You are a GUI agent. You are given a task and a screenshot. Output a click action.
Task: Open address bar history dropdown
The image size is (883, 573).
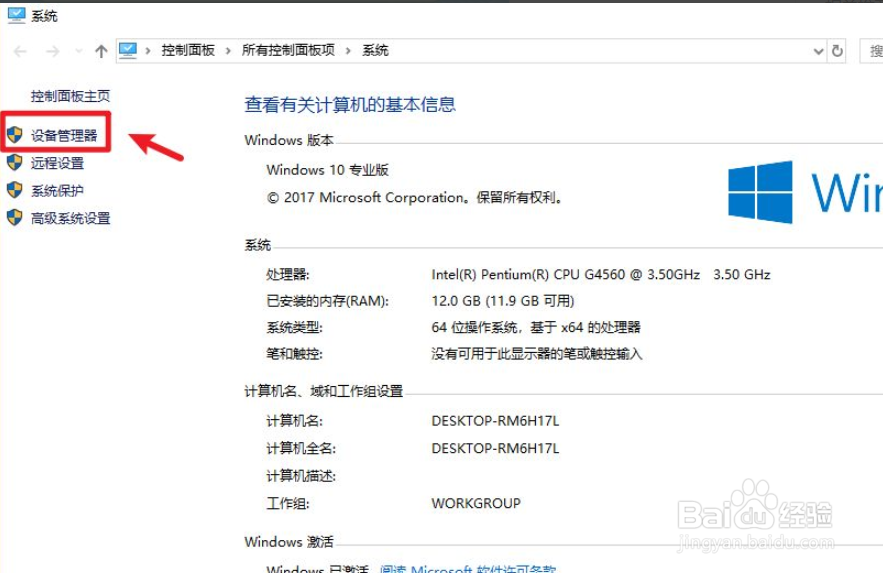coord(818,51)
